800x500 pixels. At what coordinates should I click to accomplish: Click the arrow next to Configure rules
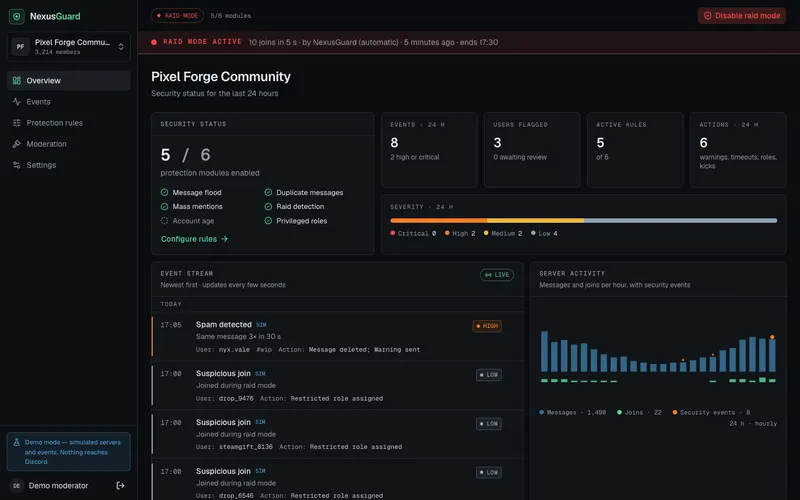click(224, 239)
